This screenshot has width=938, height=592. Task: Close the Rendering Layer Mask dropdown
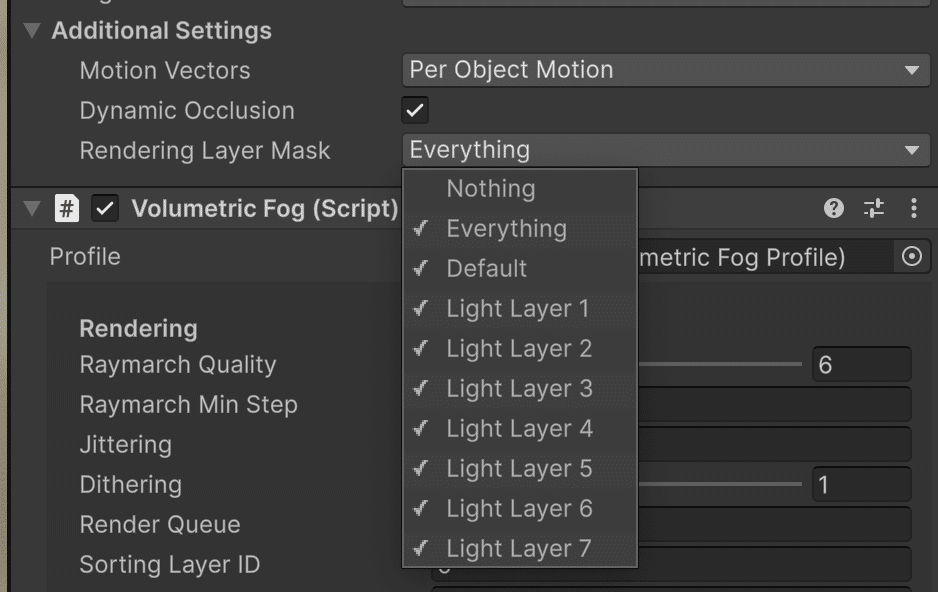pos(665,150)
